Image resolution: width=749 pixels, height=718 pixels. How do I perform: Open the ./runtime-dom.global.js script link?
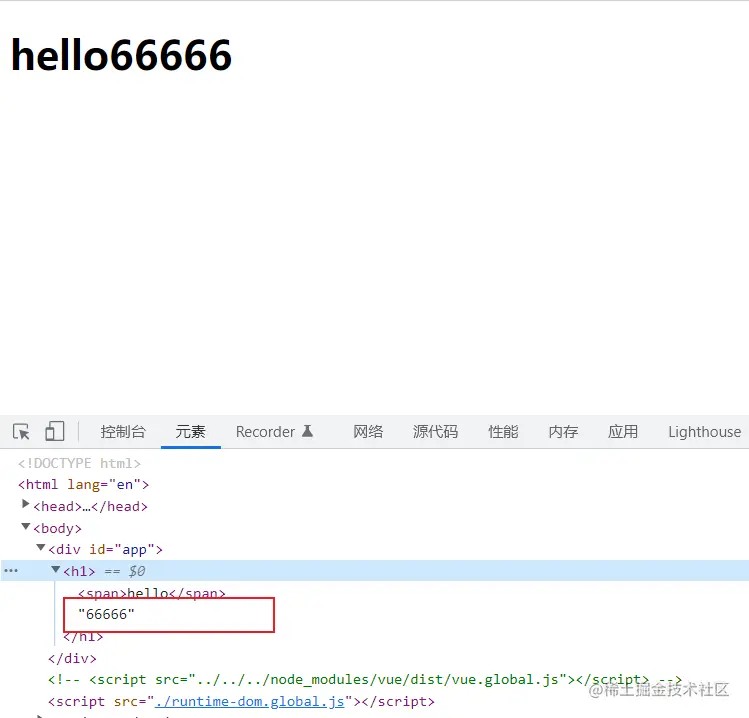249,701
